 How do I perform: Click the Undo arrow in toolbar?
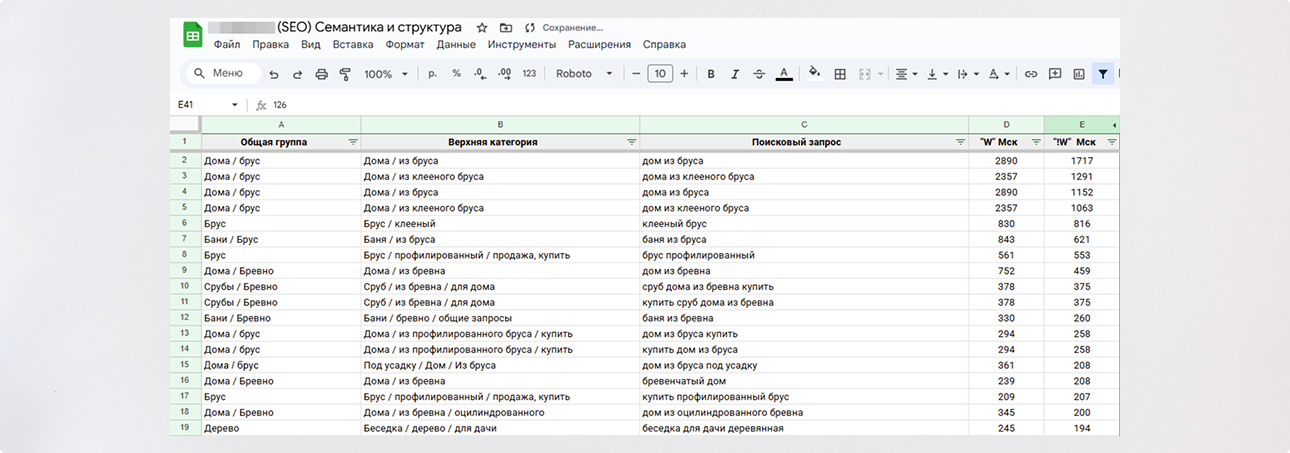[273, 74]
